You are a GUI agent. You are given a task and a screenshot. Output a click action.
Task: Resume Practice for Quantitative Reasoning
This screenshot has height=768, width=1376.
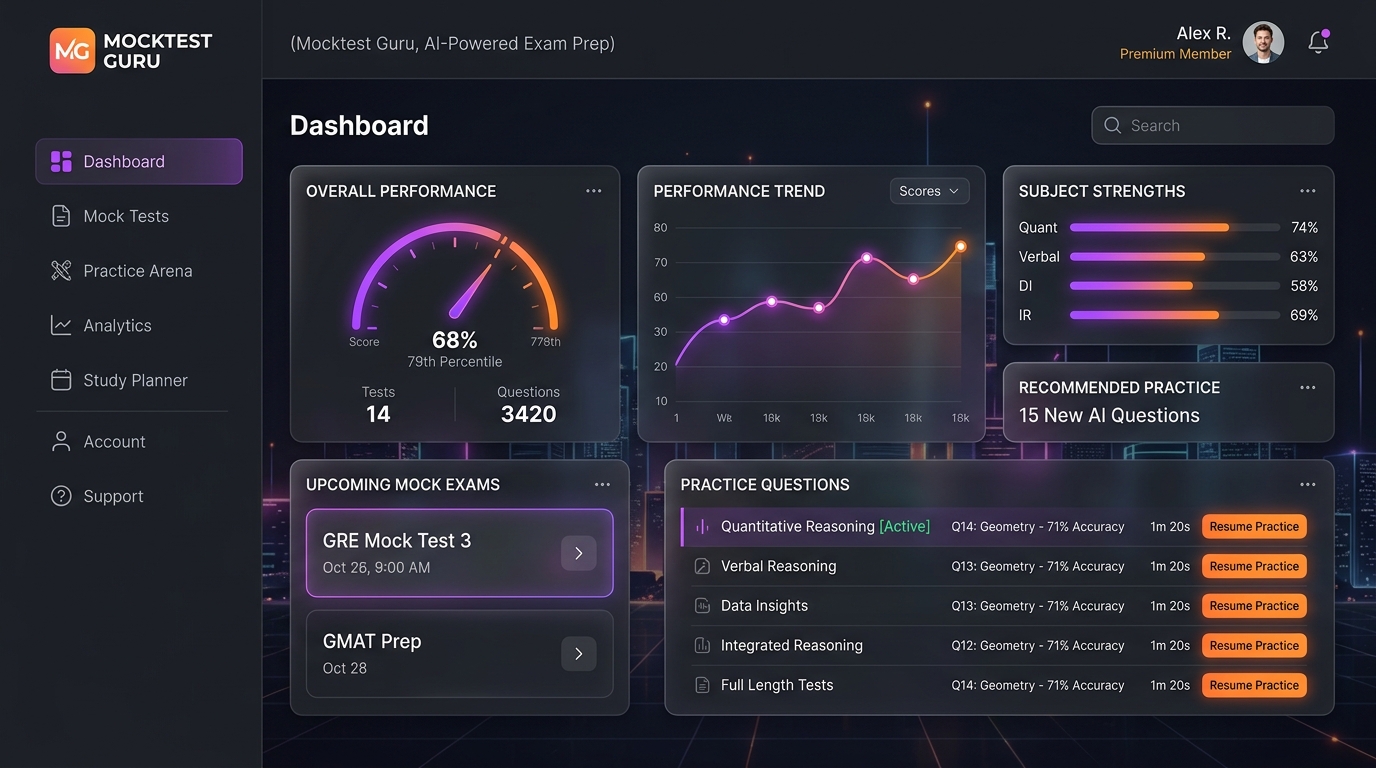click(x=1254, y=527)
